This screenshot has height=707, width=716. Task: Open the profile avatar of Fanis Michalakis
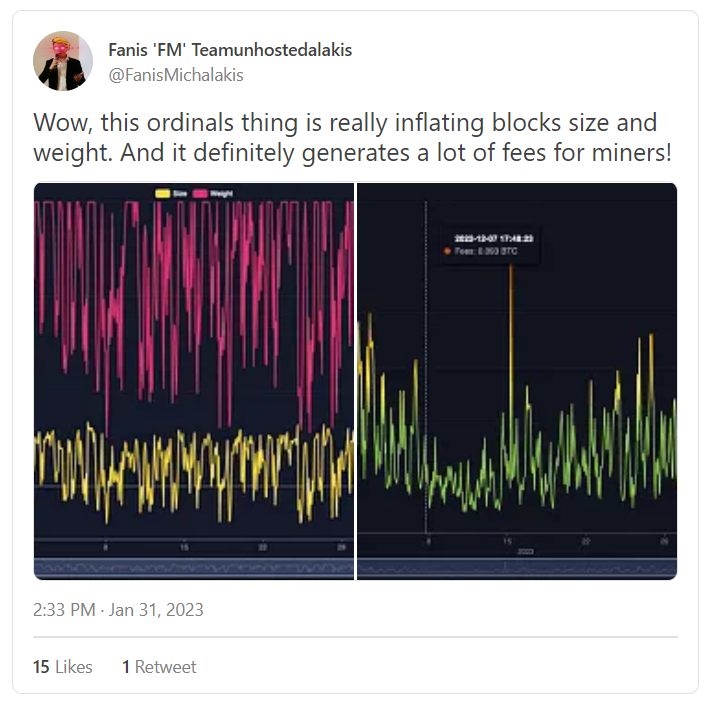(63, 61)
